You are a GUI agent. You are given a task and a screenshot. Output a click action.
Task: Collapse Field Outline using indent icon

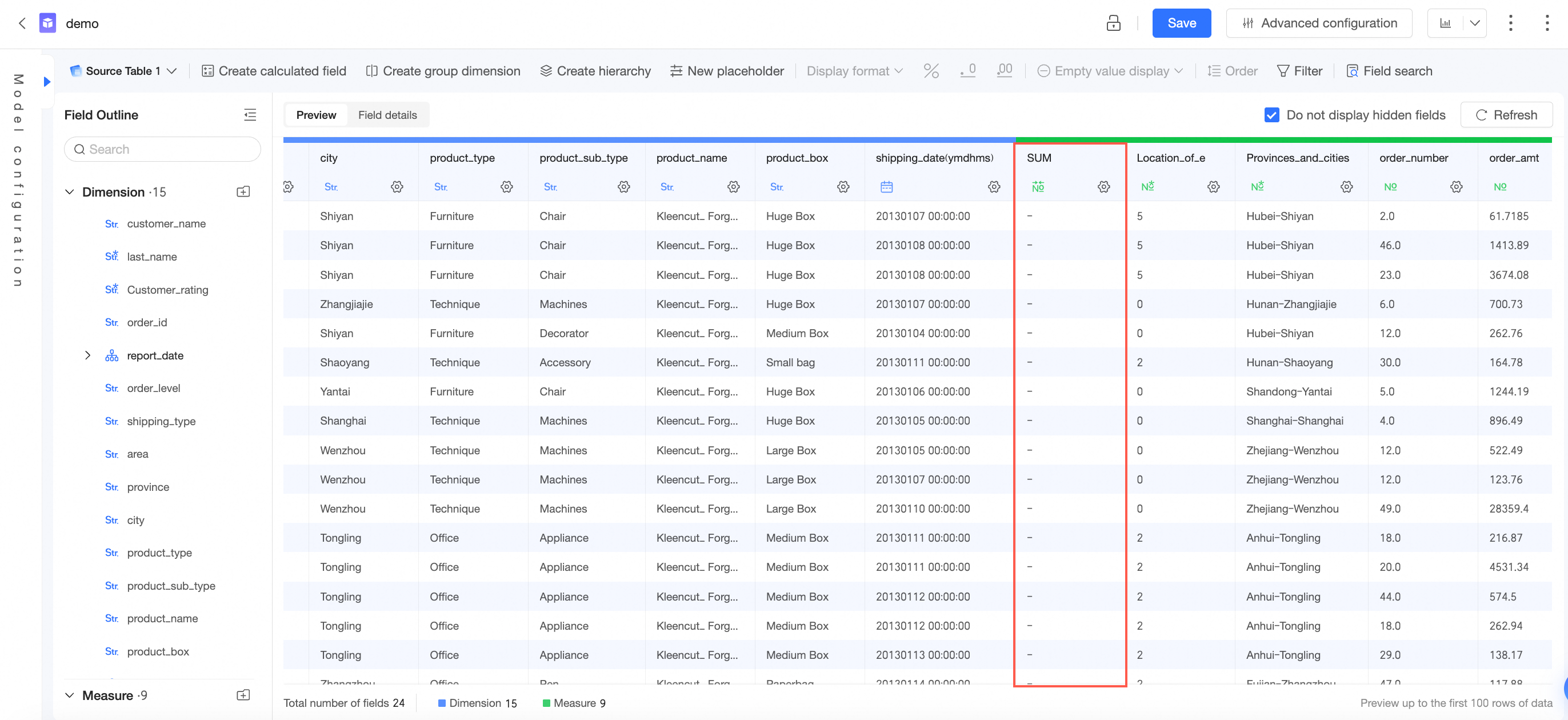click(250, 115)
